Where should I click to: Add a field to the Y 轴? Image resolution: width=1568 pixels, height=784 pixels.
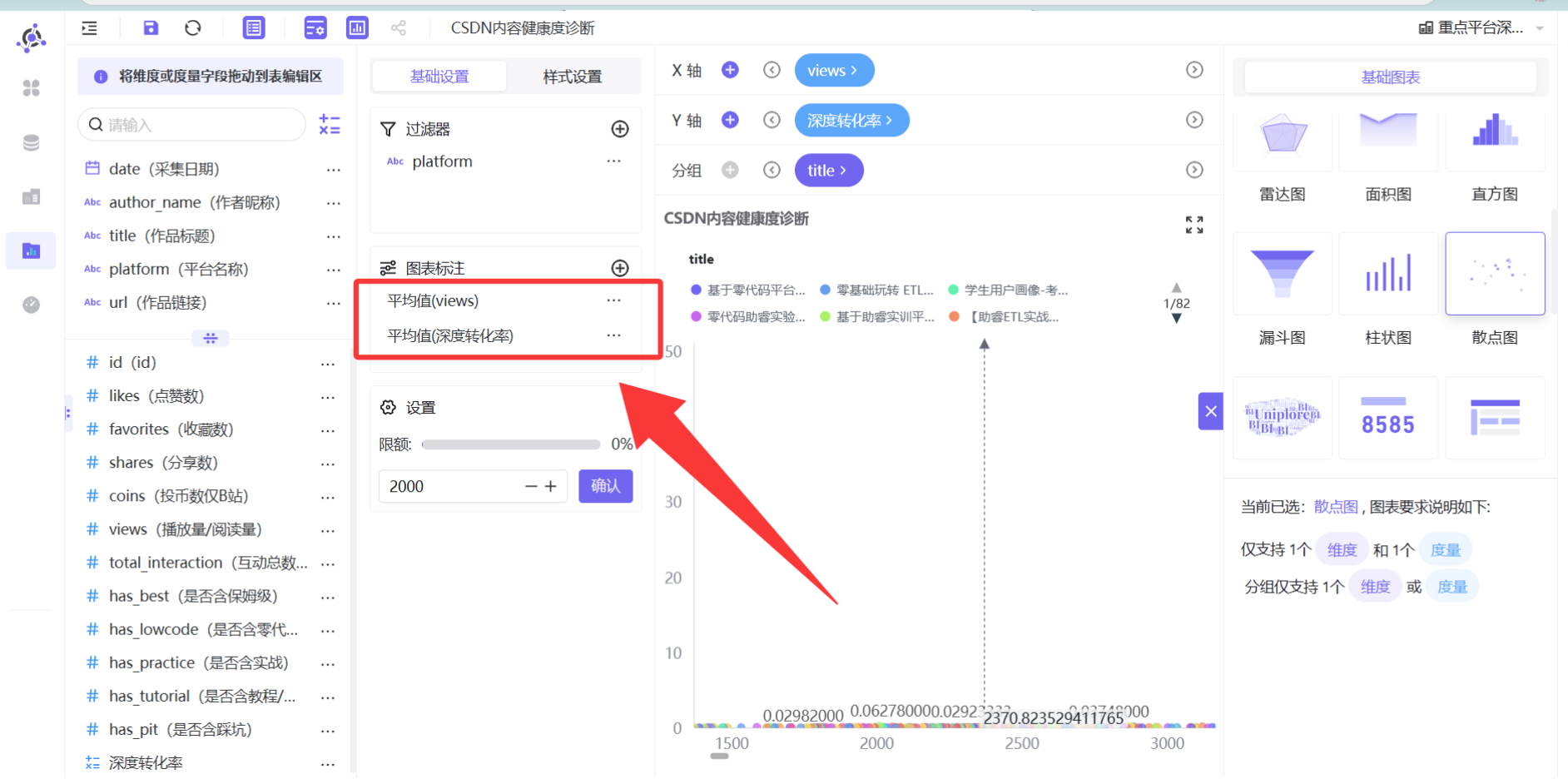pyautogui.click(x=730, y=120)
